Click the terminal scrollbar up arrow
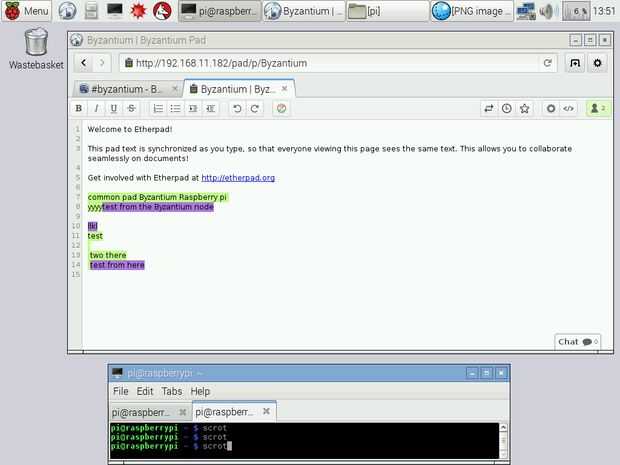The image size is (620, 465). [503, 427]
